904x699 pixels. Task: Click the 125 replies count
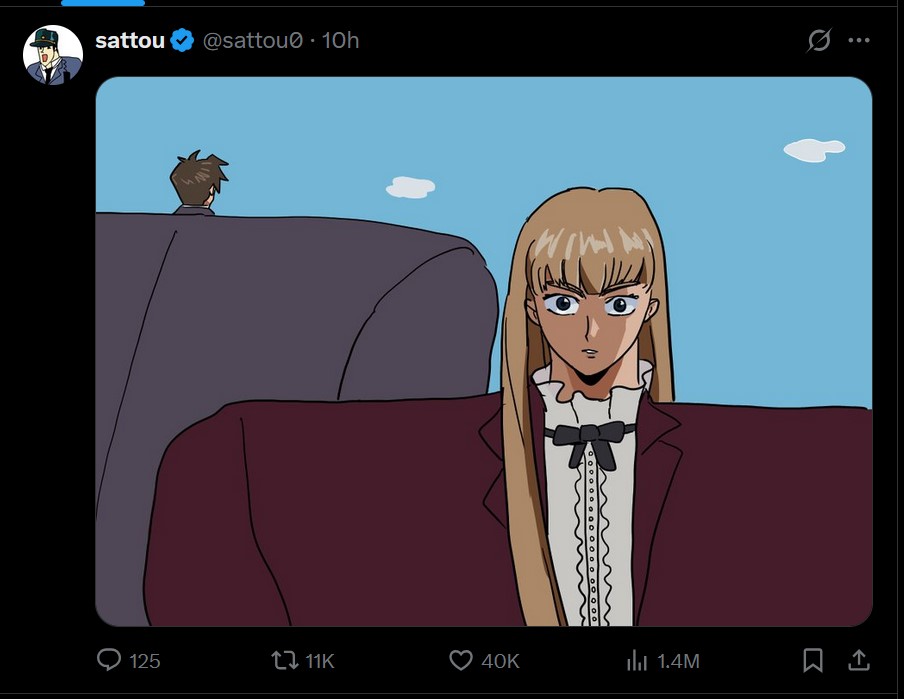point(145,661)
